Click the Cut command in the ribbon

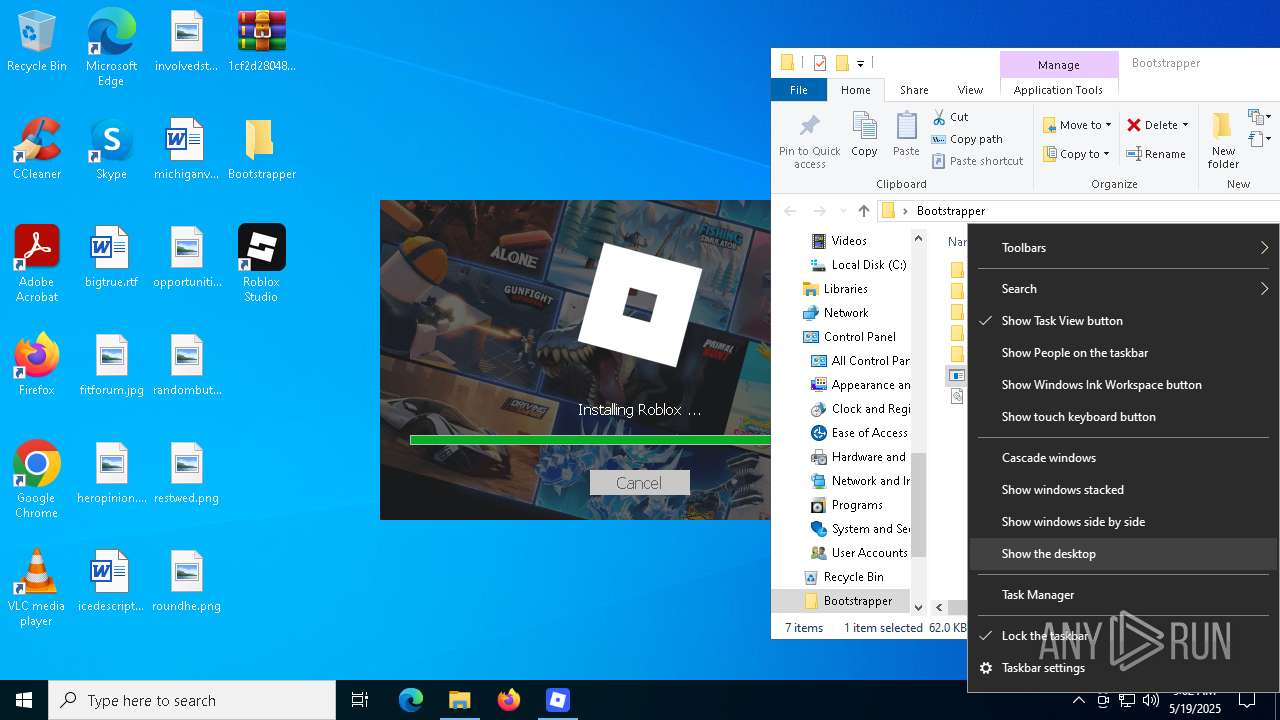pyautogui.click(x=950, y=117)
